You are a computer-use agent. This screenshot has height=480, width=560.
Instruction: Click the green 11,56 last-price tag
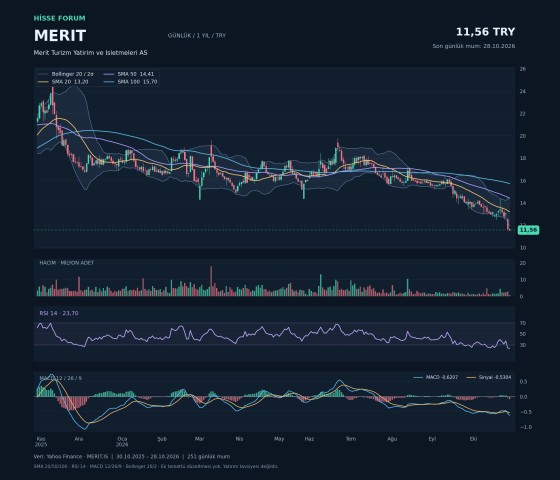coord(528,230)
